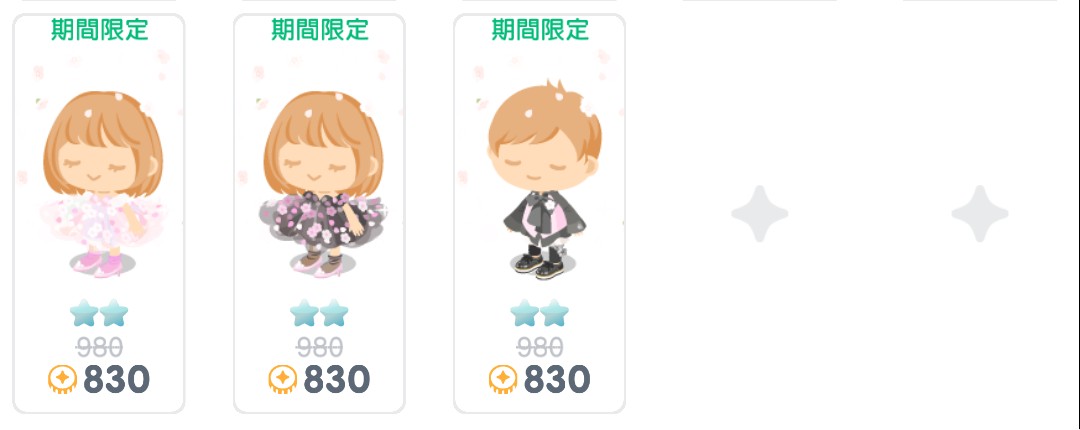Click the coin icon on the third card
This screenshot has width=1080, height=430.
click(x=503, y=380)
